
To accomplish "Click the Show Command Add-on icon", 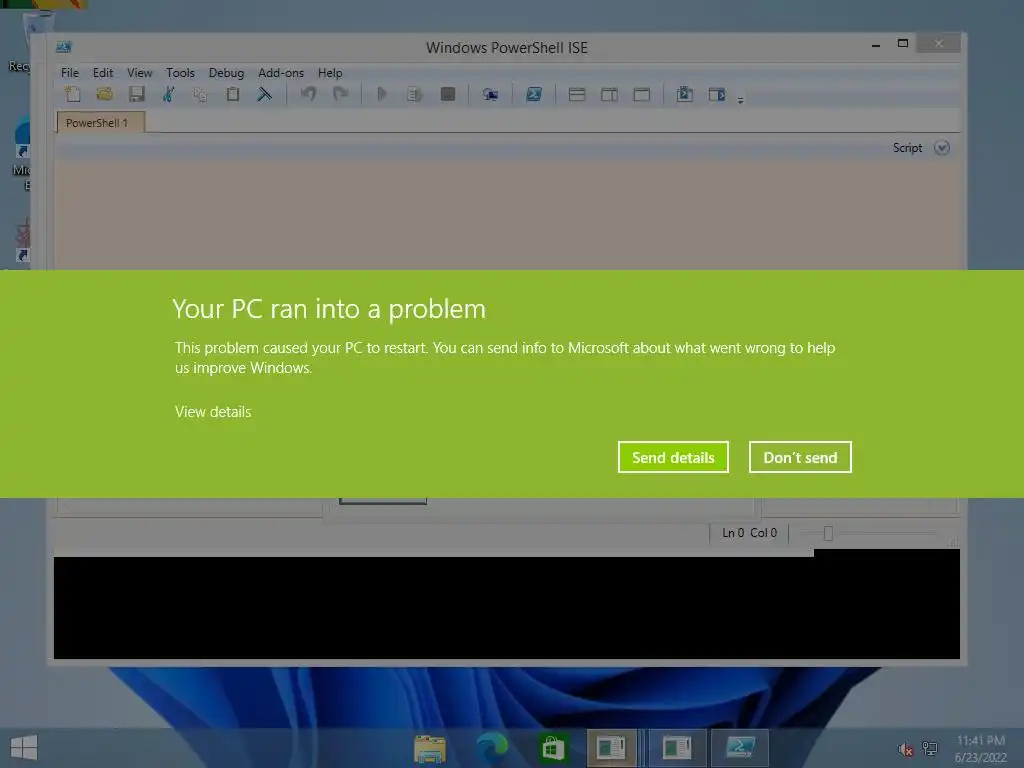I will 717,95.
